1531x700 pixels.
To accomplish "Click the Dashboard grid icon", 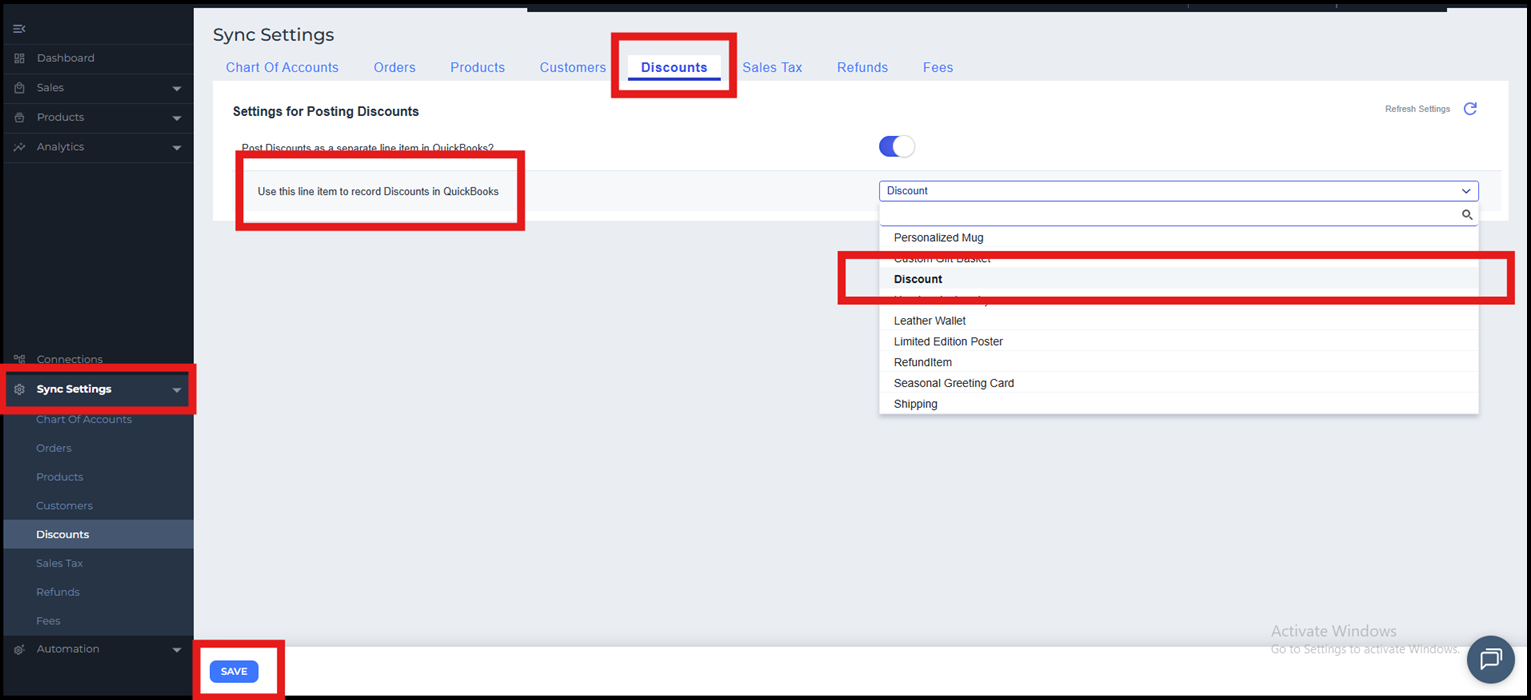I will tap(19, 58).
